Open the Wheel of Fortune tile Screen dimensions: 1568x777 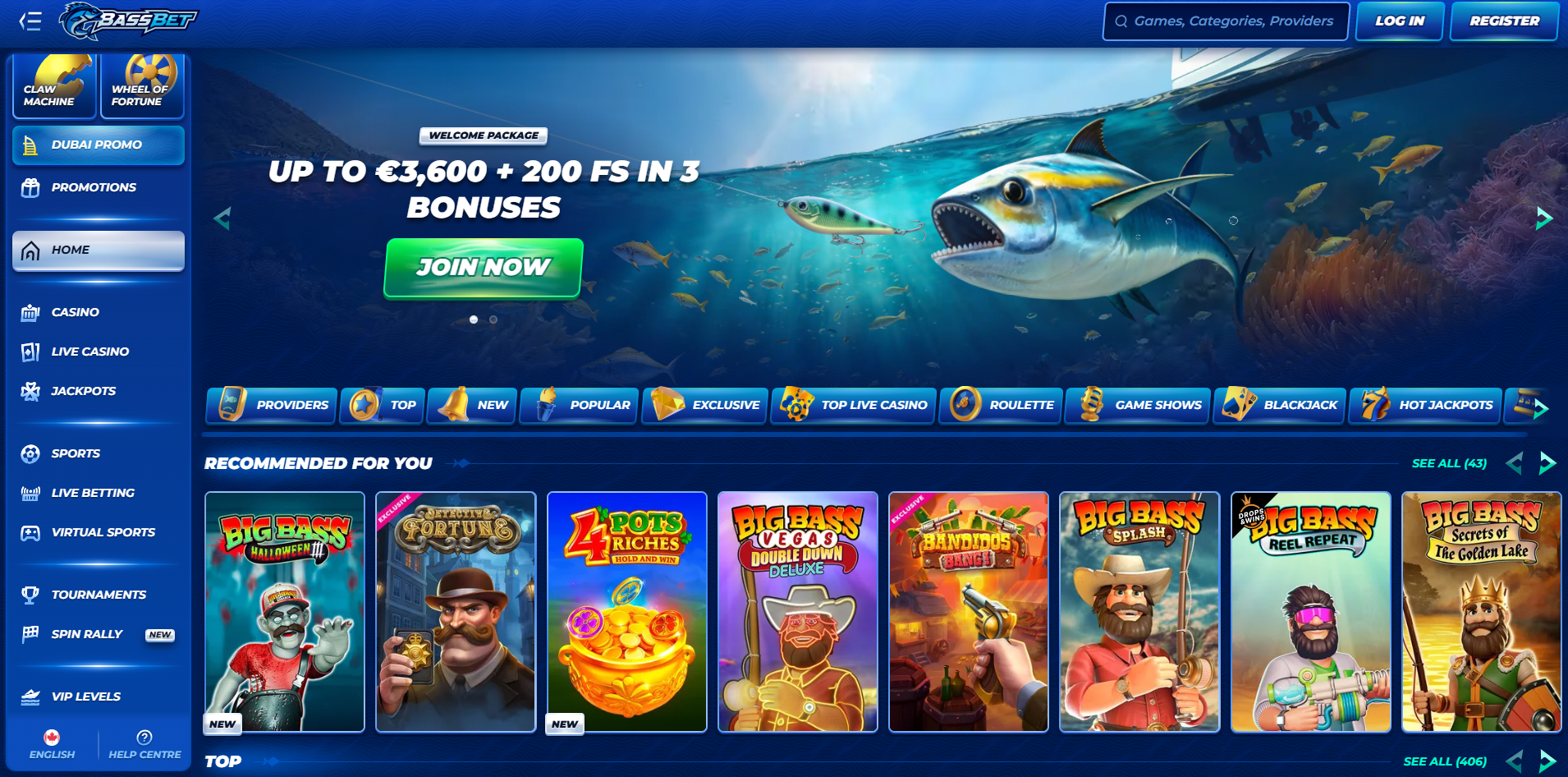[142, 85]
